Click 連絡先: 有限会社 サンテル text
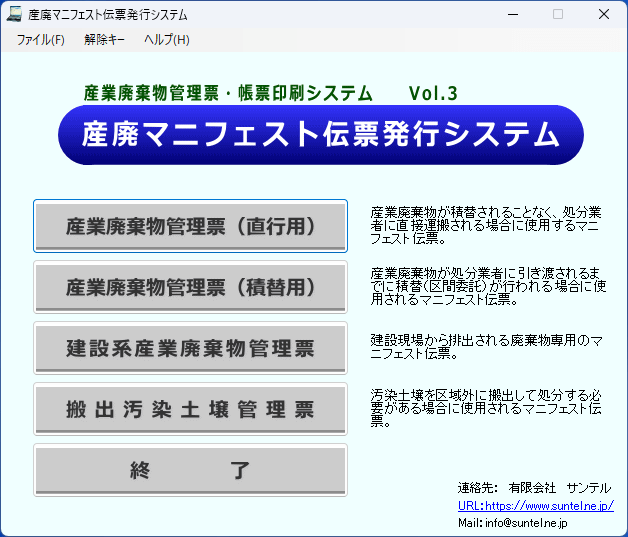The width and height of the screenshot is (628, 537). (534, 488)
